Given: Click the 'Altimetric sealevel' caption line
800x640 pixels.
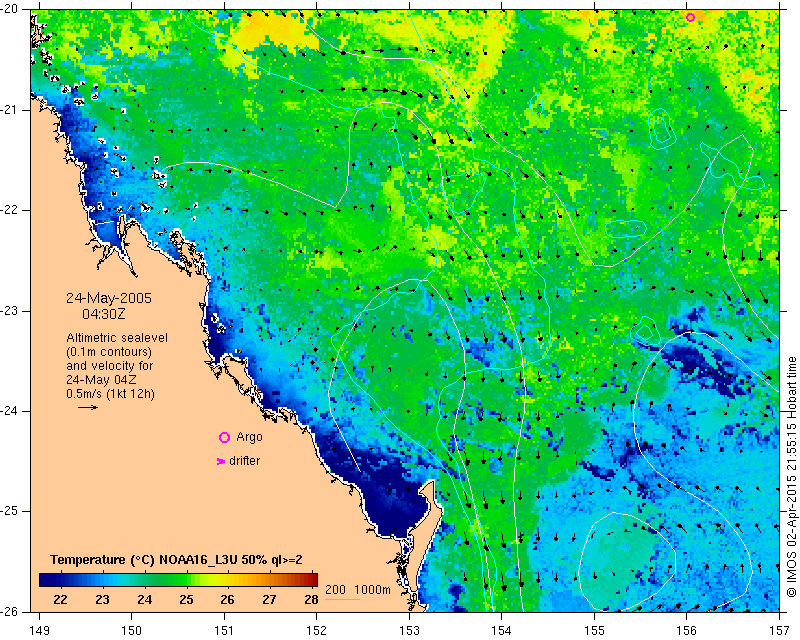Looking at the screenshot, I should click(x=117, y=338).
